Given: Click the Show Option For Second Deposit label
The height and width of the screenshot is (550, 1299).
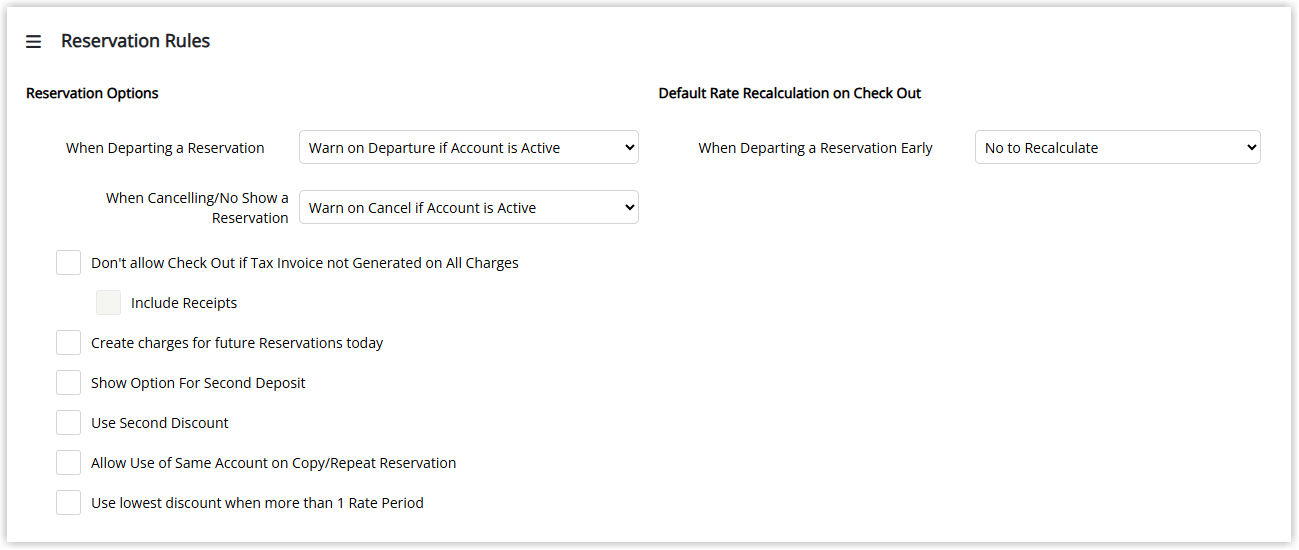Looking at the screenshot, I should click(x=198, y=383).
